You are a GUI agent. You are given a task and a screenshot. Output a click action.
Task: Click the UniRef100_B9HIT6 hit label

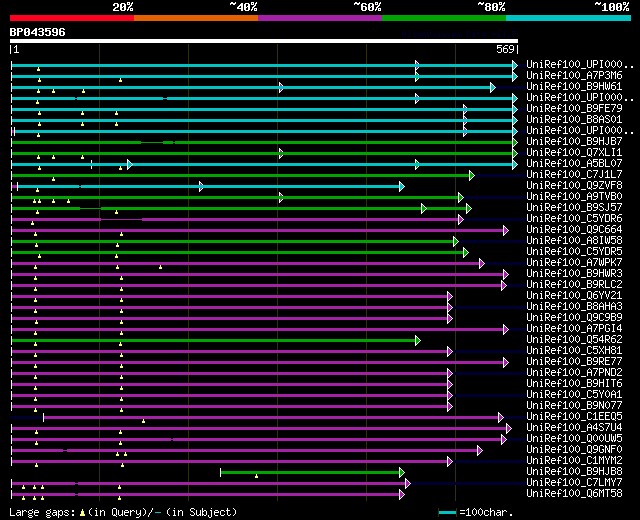click(574, 384)
